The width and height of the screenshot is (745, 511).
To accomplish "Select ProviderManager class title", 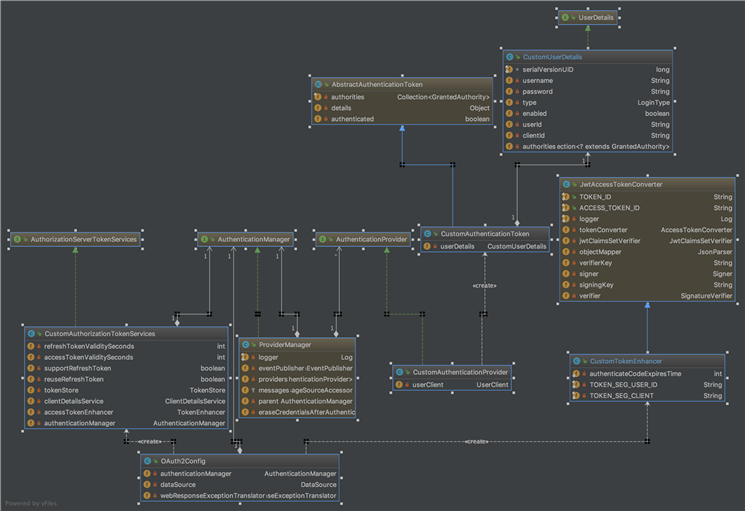I will (285, 345).
